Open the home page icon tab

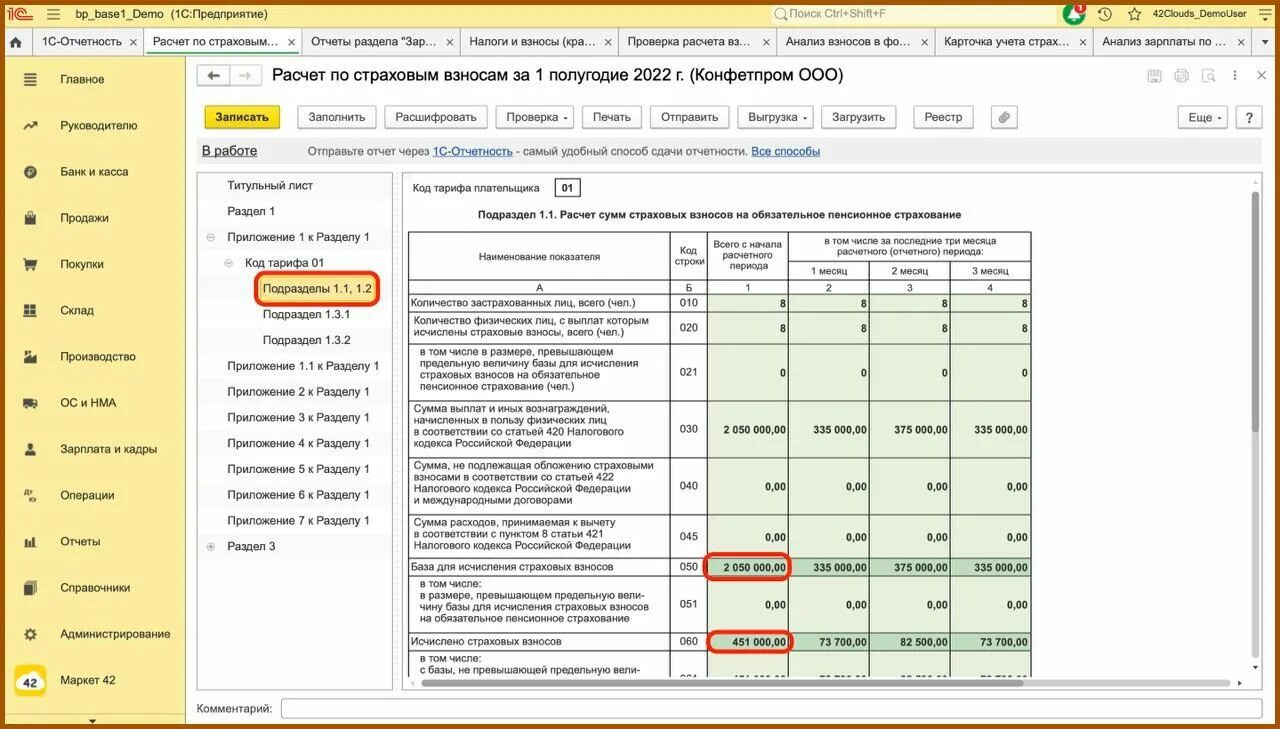15,42
